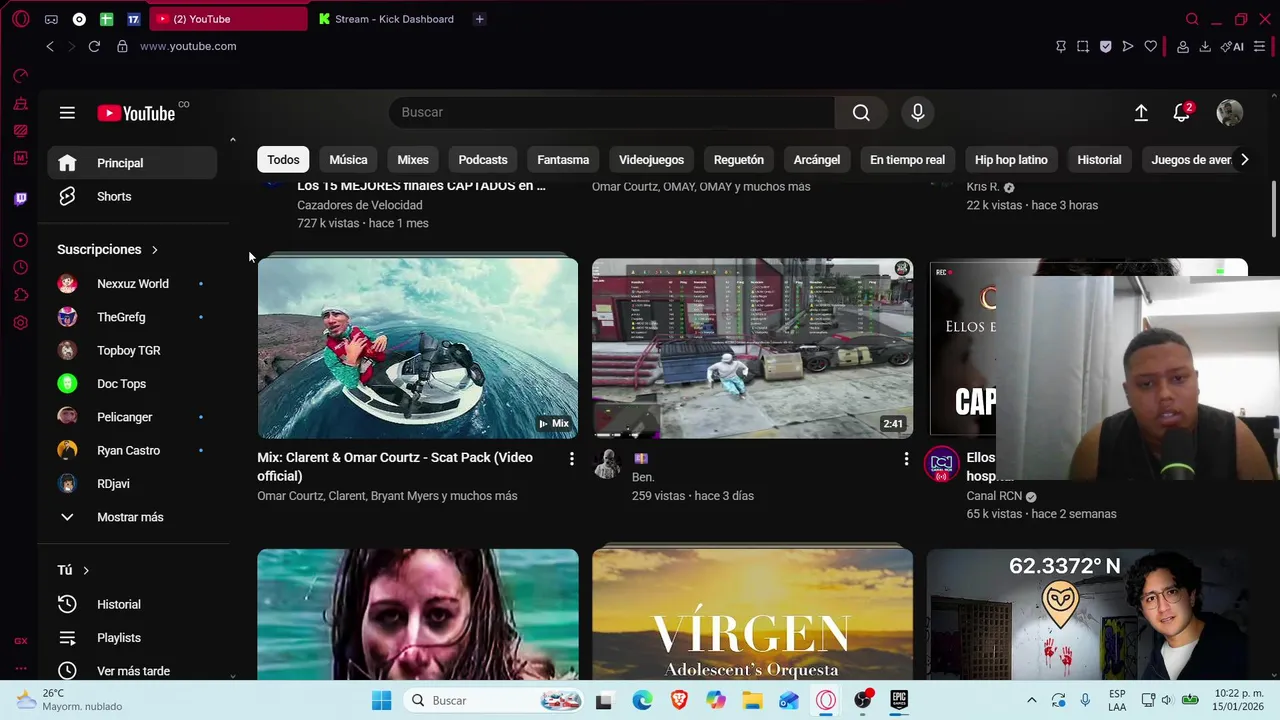Viewport: 1280px width, 720px height.
Task: Show hidden icons chevron in system tray
Action: pos(1032,701)
